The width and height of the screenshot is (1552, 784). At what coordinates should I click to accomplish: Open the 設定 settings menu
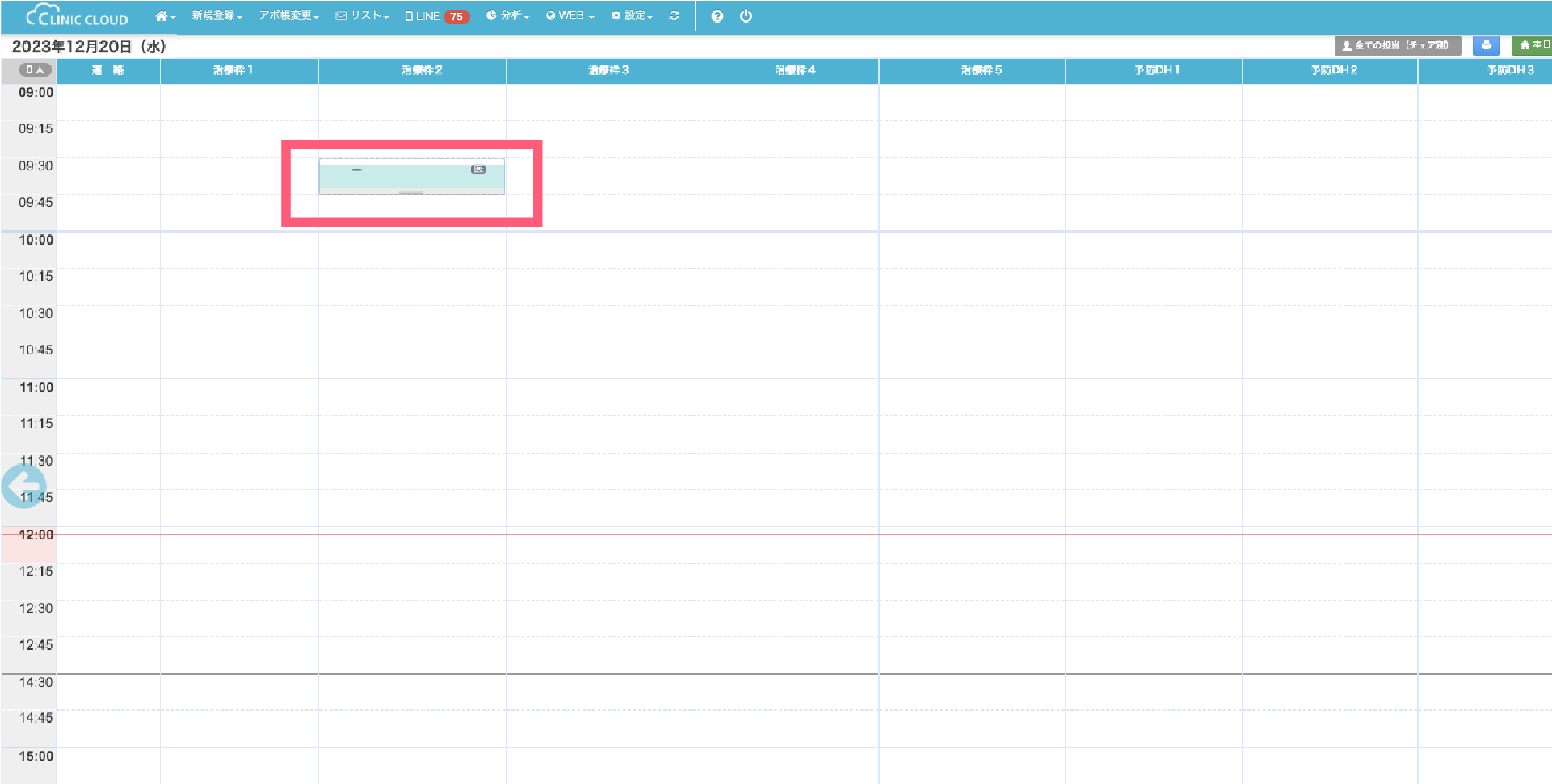point(632,16)
